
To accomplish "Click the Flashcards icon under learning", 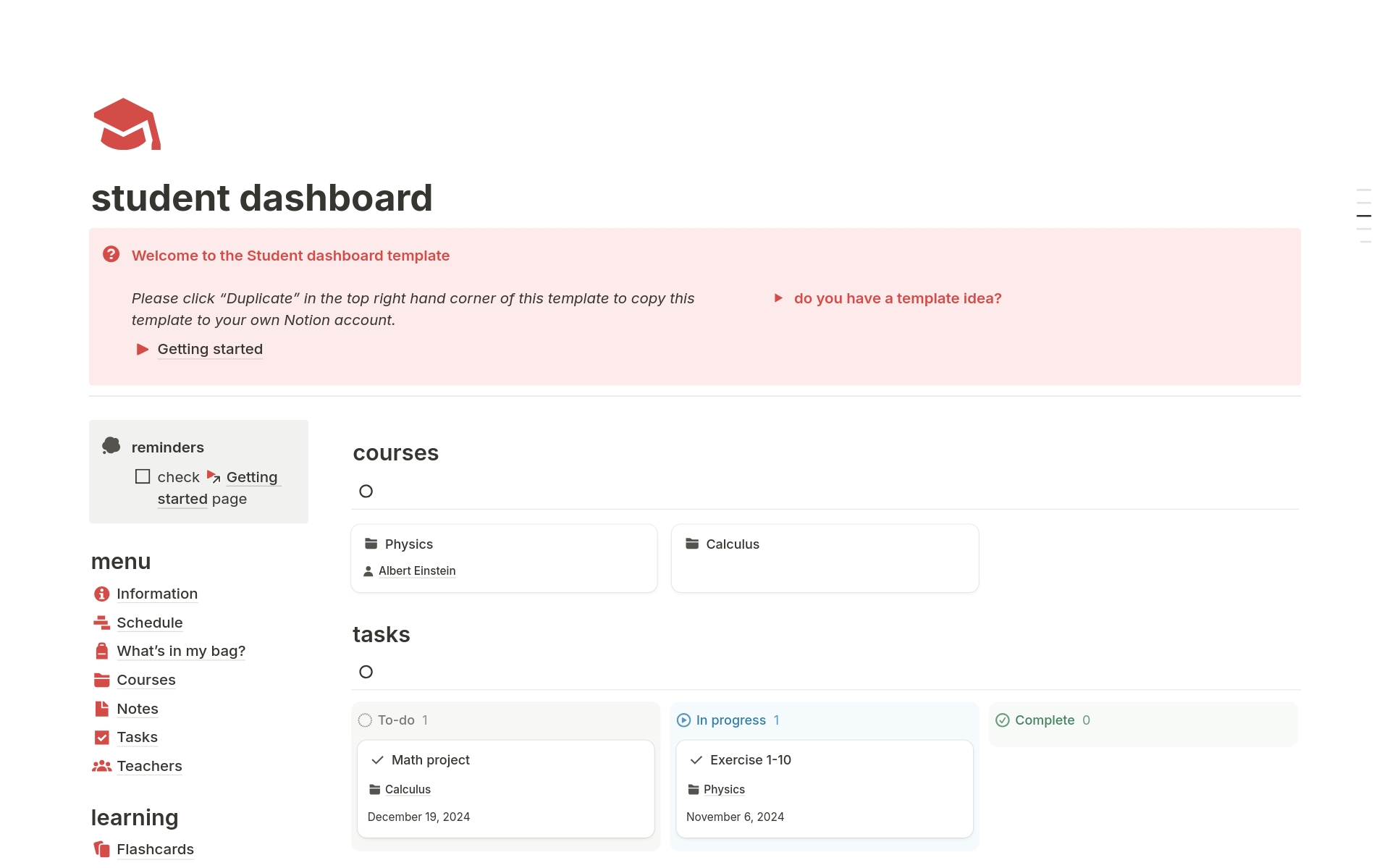I will point(101,848).
